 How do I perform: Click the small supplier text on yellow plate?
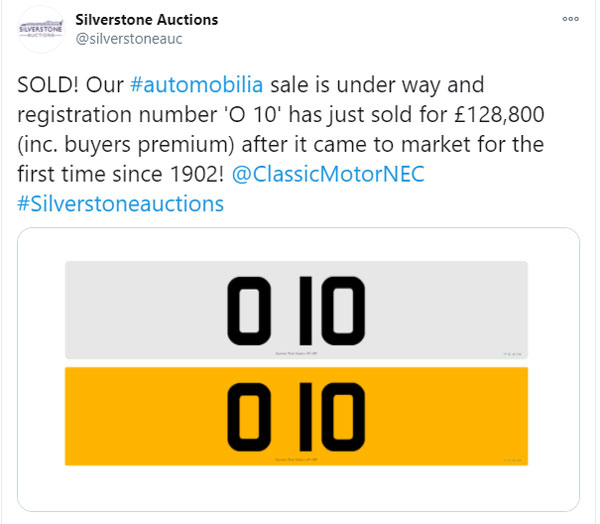(x=297, y=460)
